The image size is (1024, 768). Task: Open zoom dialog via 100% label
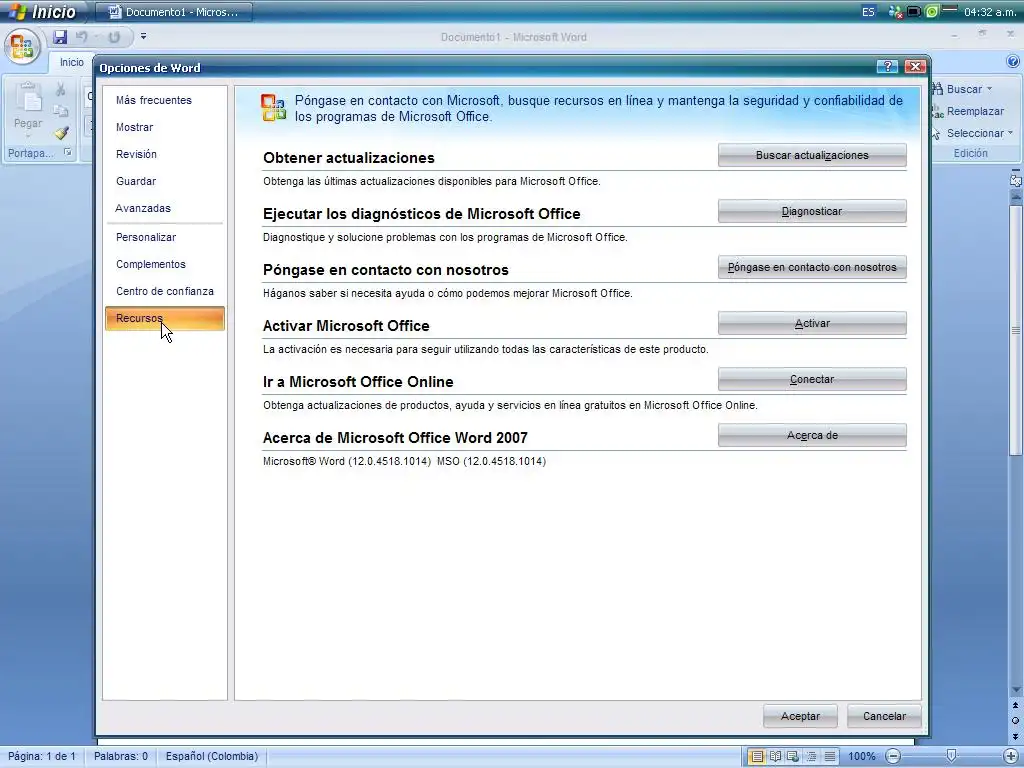point(861,756)
